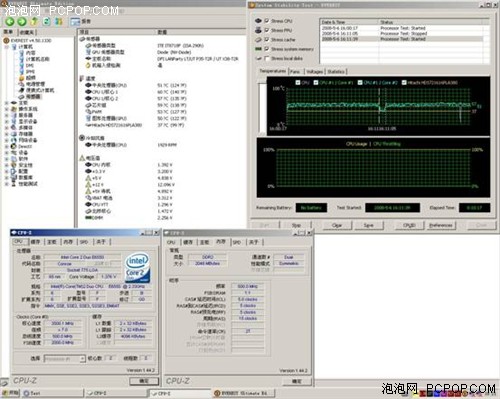
Task: Toggle the CPU #1 / Core #1 graph checkbox
Action: tap(316, 82)
